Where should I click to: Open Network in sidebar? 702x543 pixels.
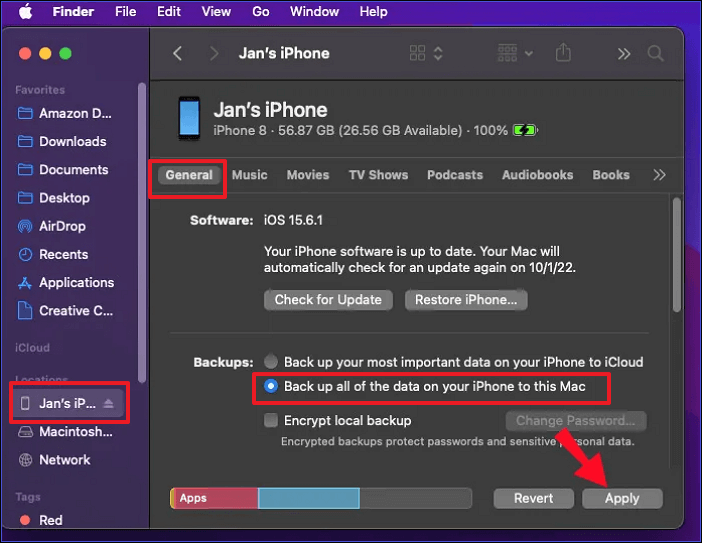click(x=54, y=460)
